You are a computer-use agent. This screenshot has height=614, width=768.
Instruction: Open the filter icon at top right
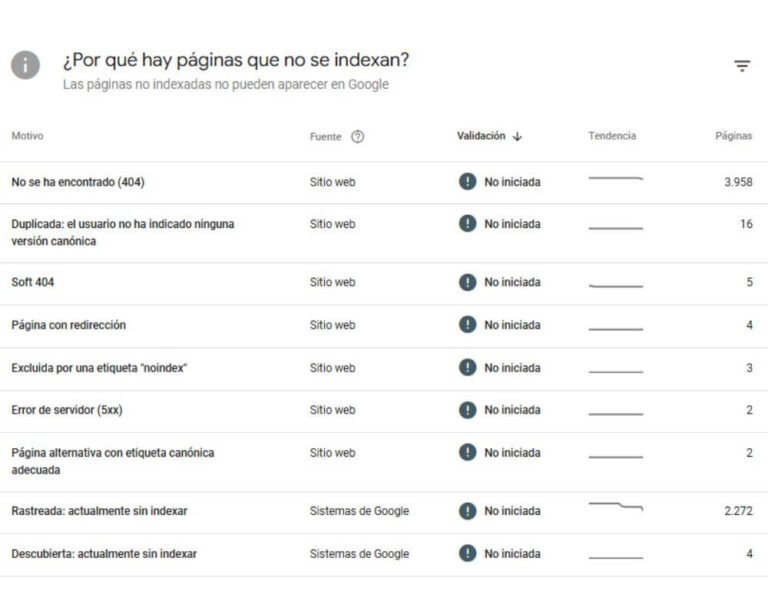tap(742, 66)
